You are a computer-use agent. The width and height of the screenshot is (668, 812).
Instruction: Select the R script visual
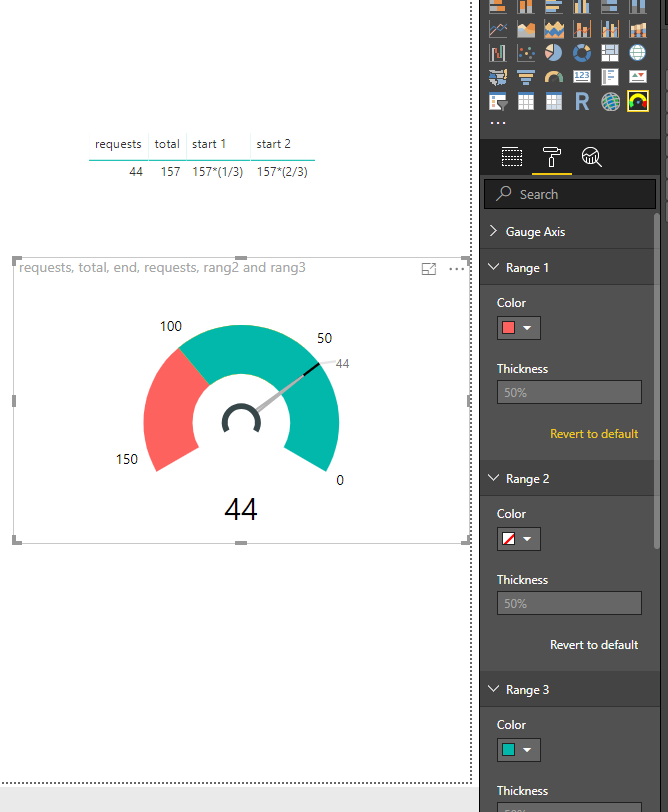coord(582,102)
